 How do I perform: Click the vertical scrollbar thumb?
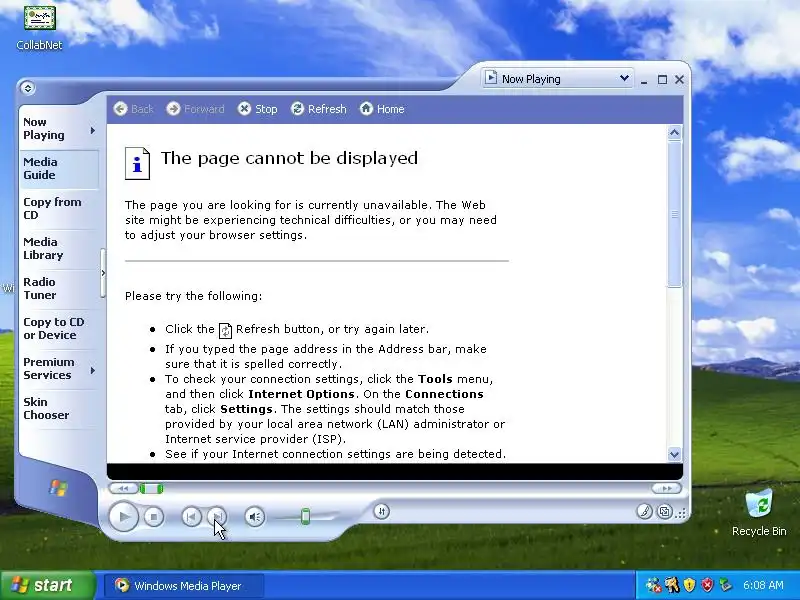pos(674,214)
